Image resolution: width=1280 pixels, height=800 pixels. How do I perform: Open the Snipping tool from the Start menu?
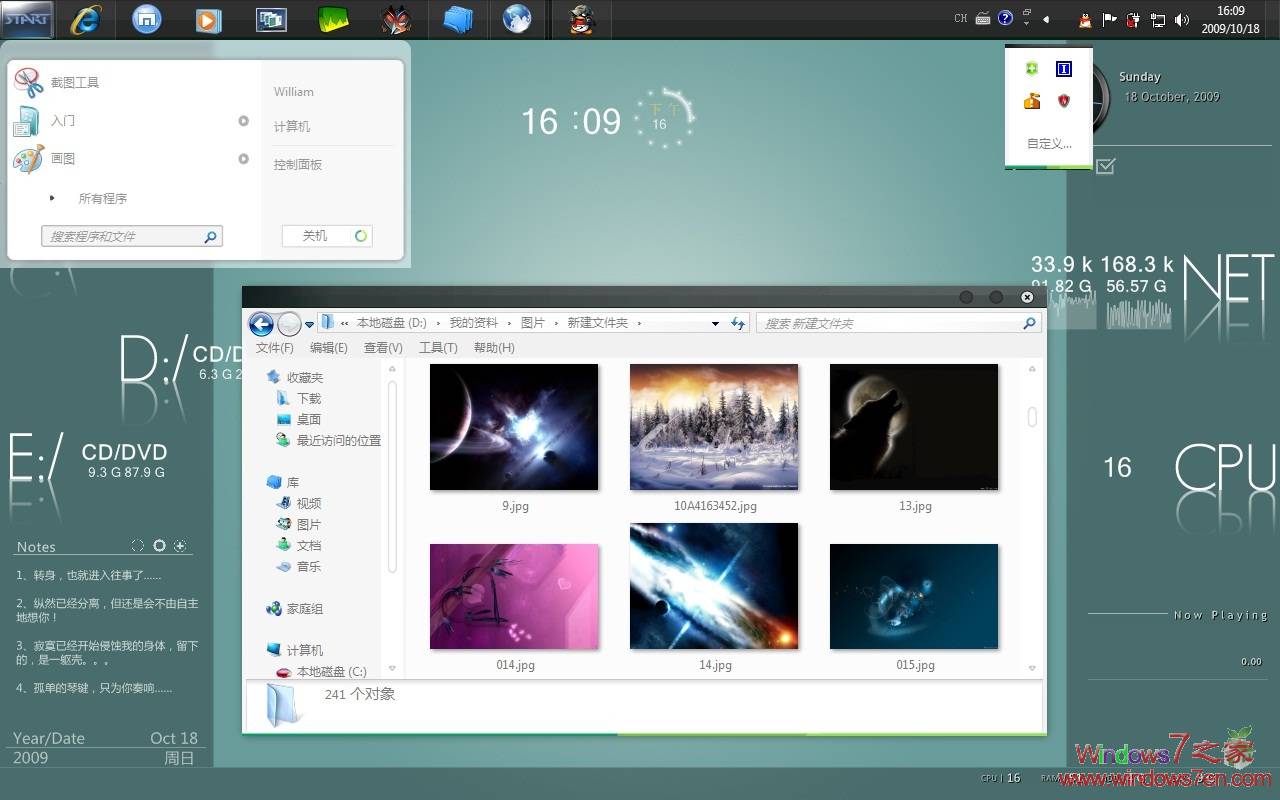click(76, 82)
